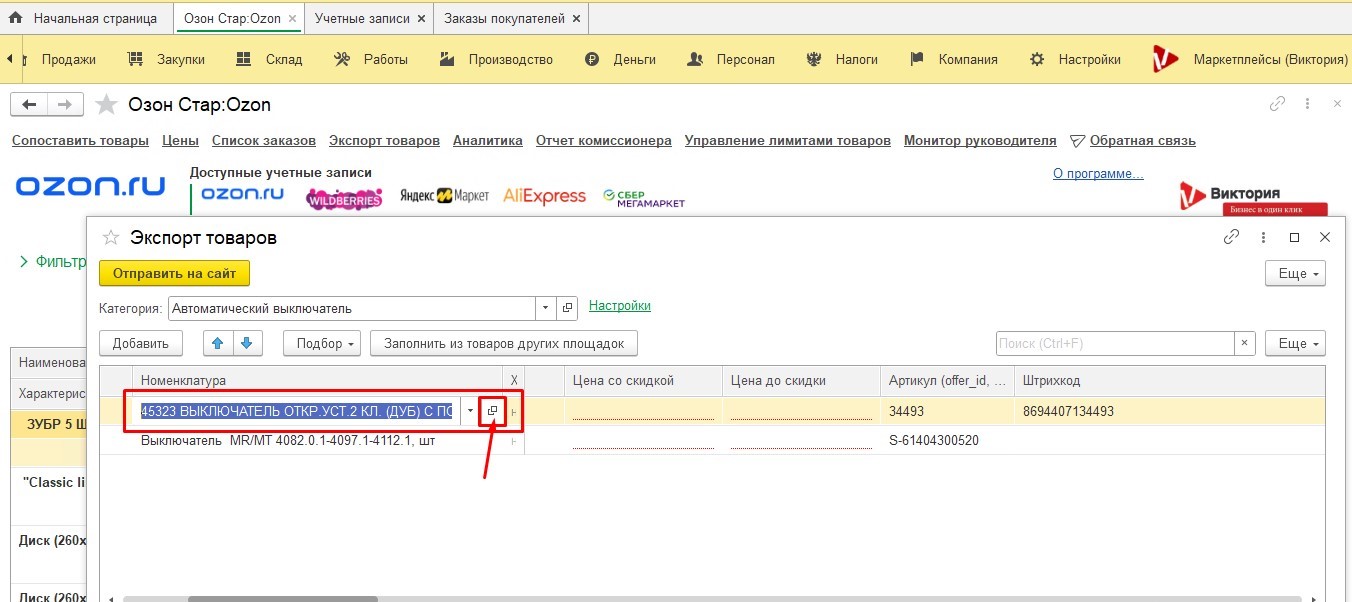Open the Закупки section

[168, 59]
